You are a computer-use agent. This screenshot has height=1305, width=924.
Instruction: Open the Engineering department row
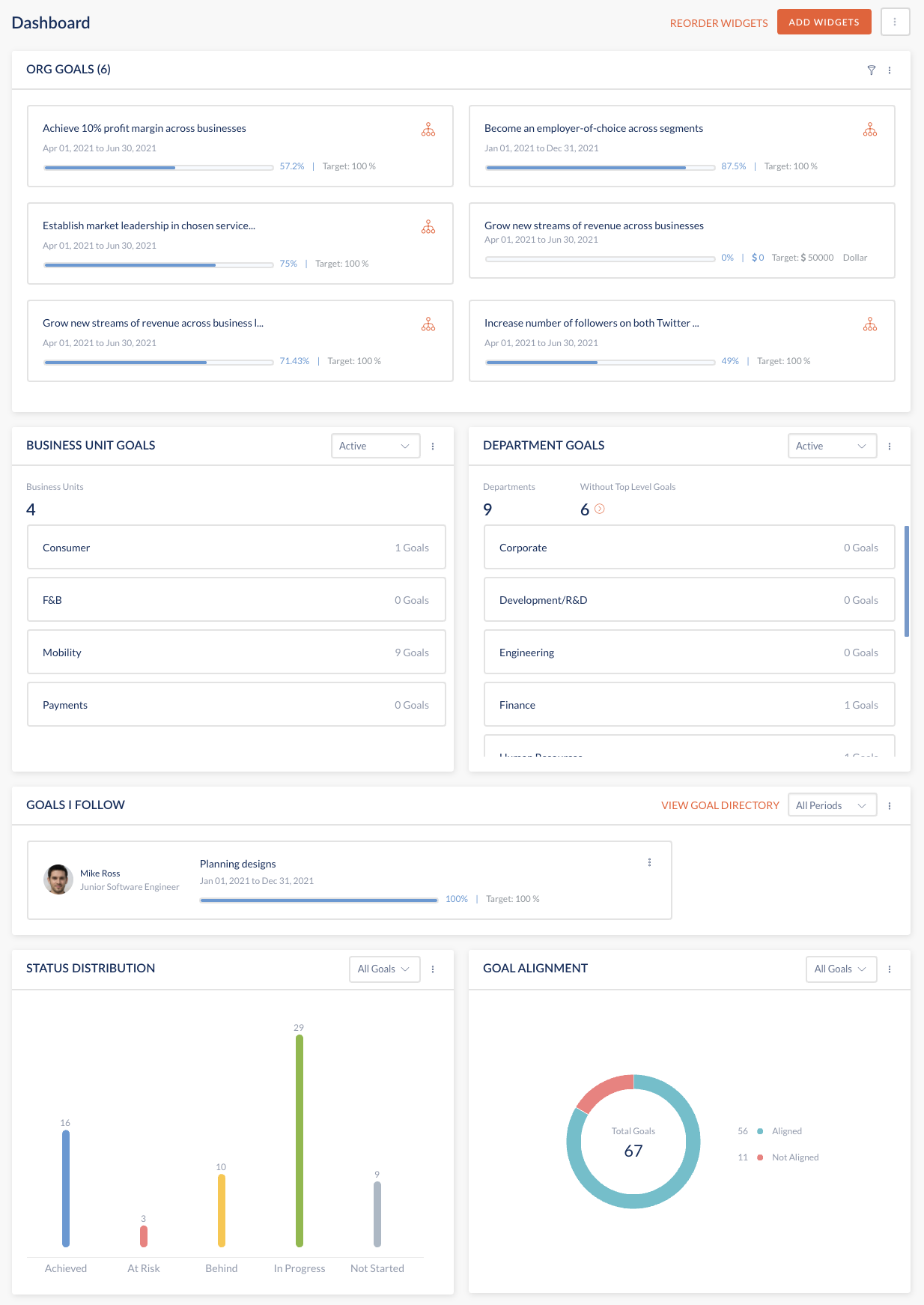(690, 652)
